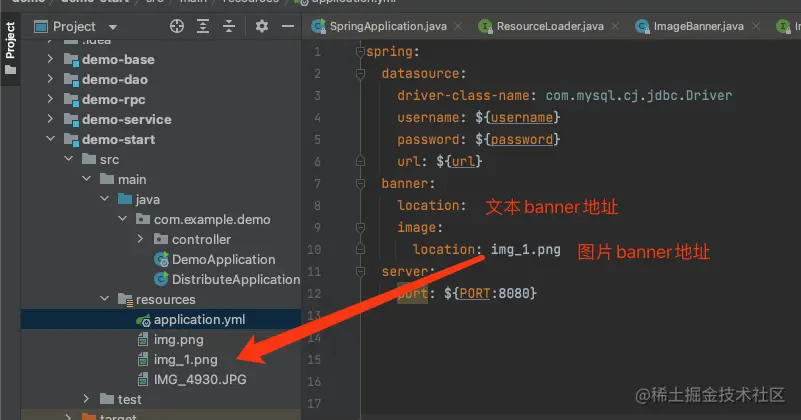Expand the controller package
Image resolution: width=801 pixels, height=420 pixels.
(x=140, y=239)
